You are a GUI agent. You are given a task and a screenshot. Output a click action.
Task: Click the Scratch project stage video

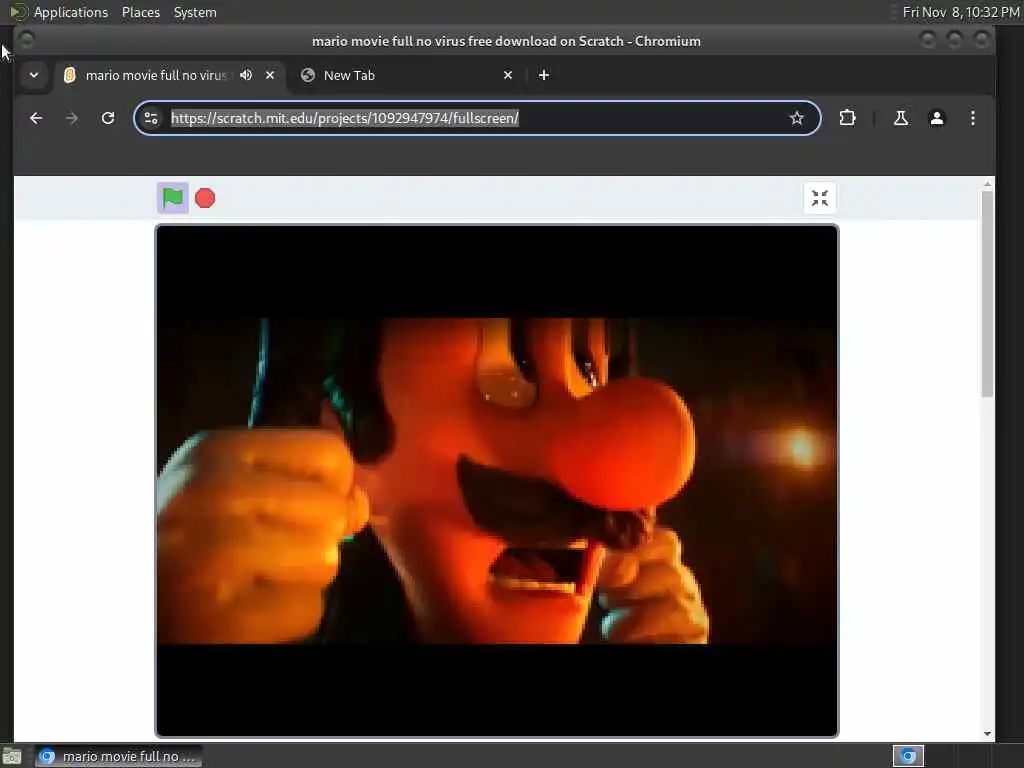[496, 481]
